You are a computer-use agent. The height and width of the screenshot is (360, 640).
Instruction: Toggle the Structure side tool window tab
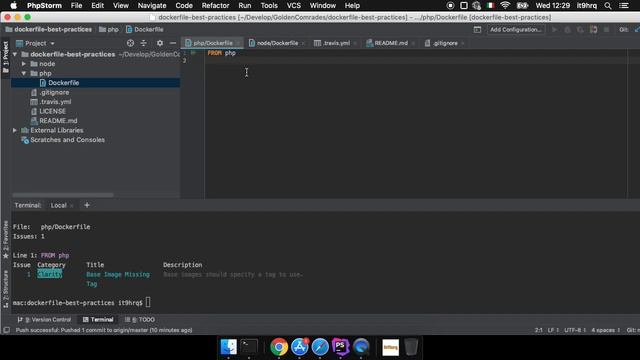click(x=5, y=289)
